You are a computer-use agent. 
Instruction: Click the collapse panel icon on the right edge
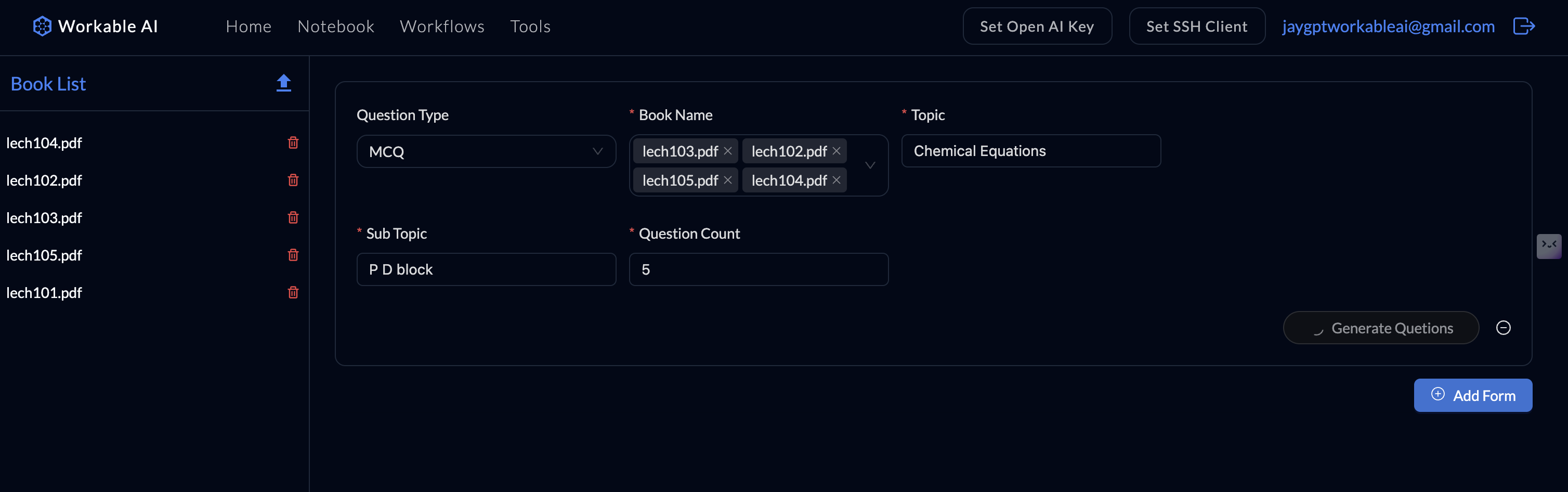click(1550, 246)
